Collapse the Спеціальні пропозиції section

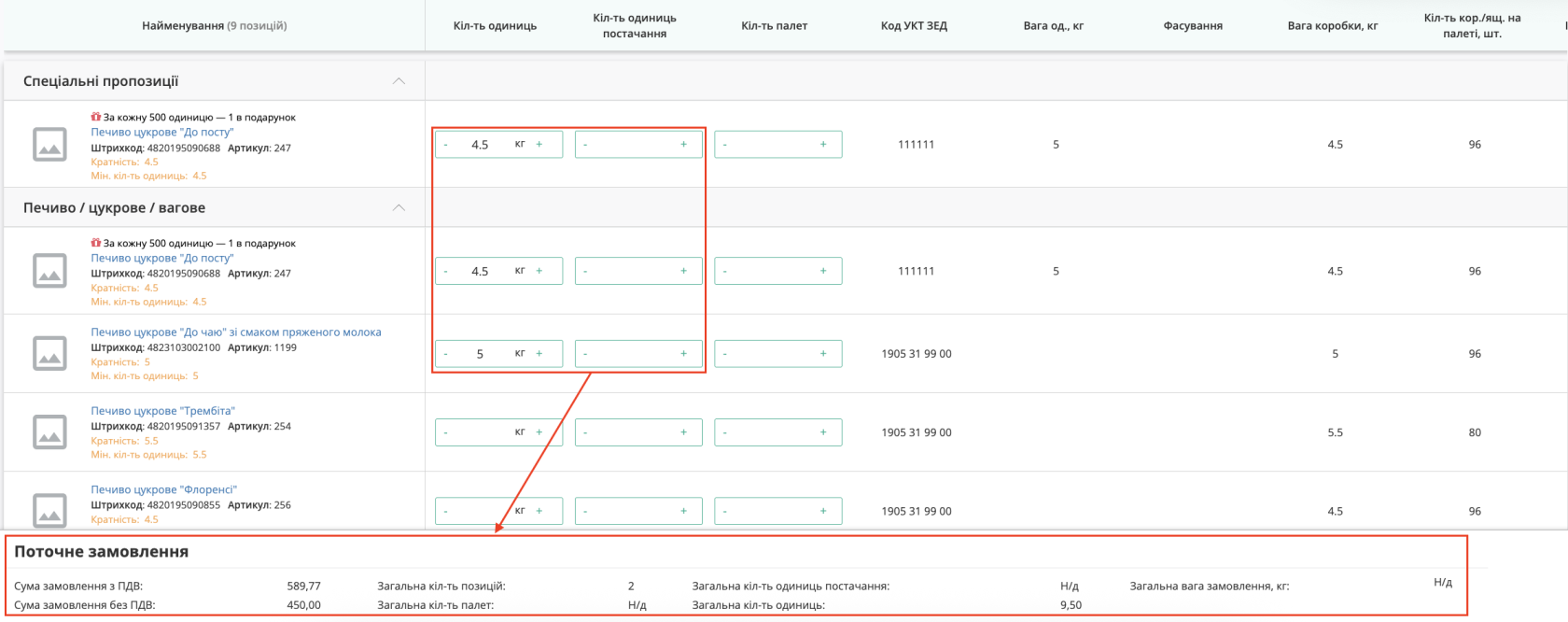[x=399, y=81]
